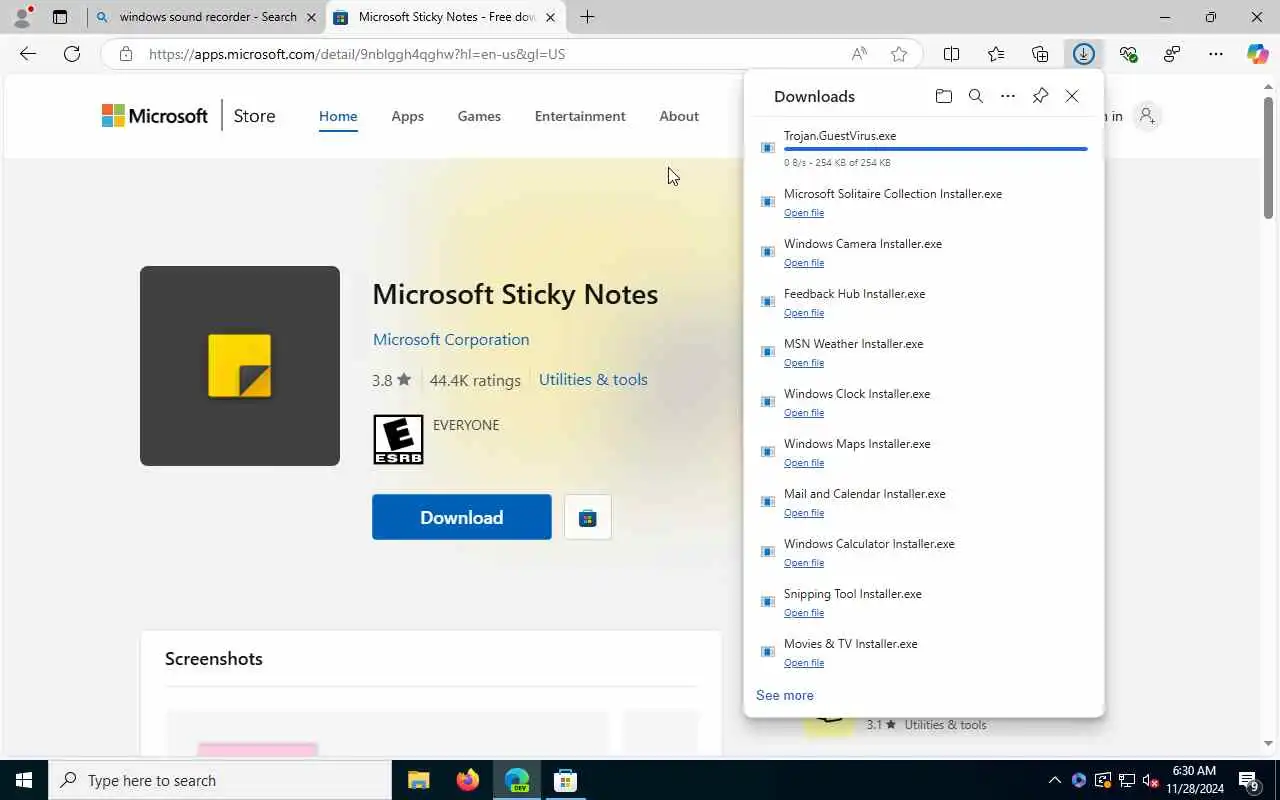Viewport: 1280px width, 800px height.
Task: Click the Store sign-in person icon
Action: click(1147, 116)
